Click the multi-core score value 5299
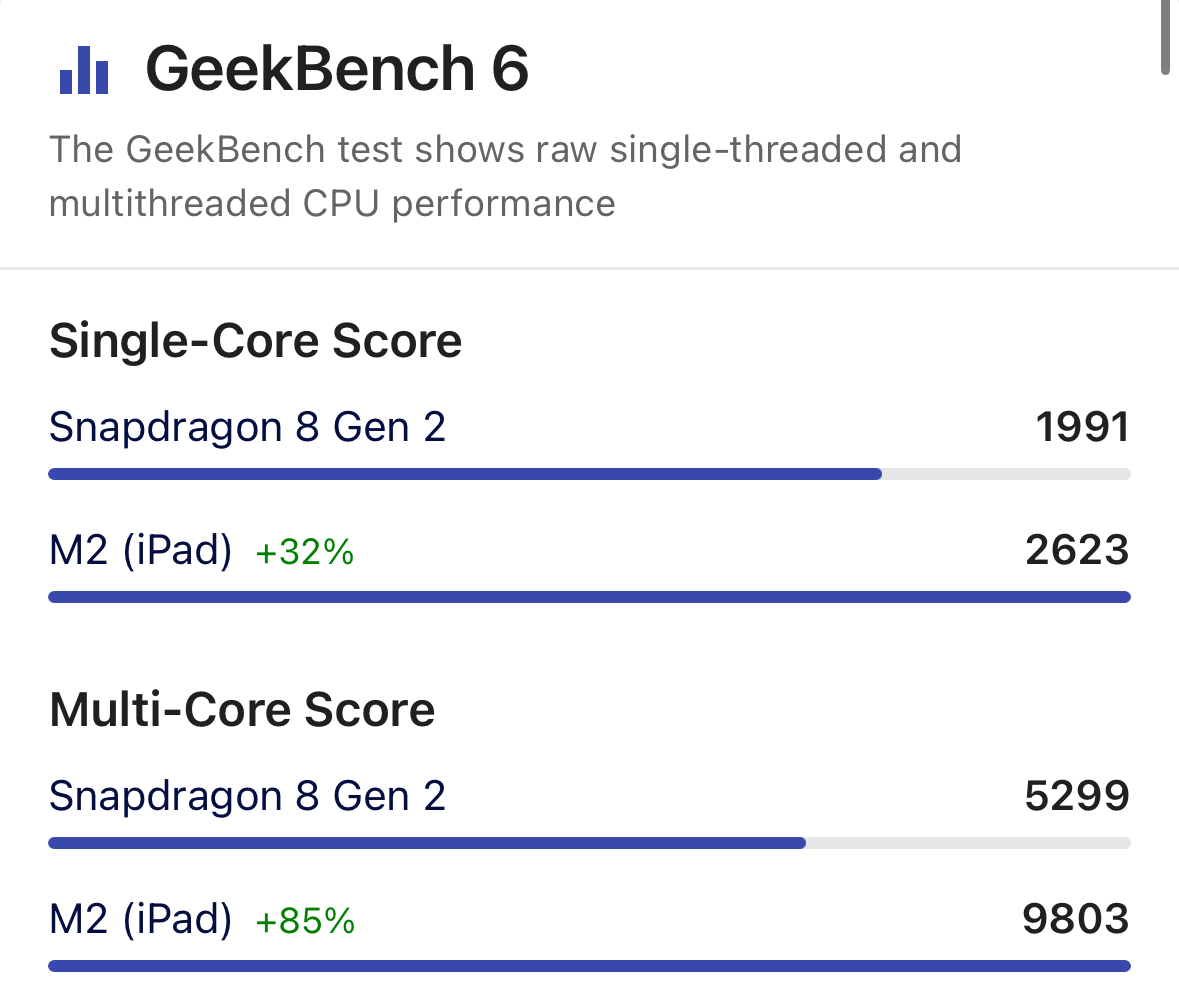Image resolution: width=1179 pixels, height=990 pixels. tap(1077, 797)
